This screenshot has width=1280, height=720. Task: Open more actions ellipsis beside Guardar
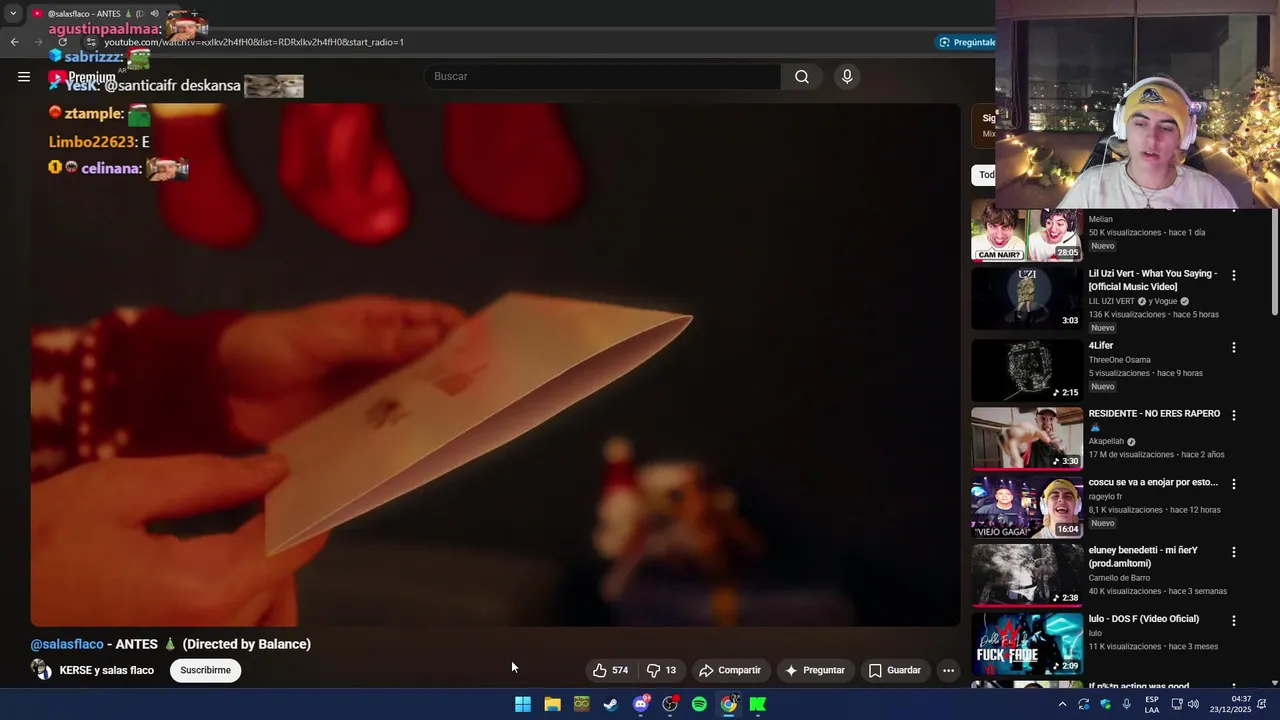948,670
